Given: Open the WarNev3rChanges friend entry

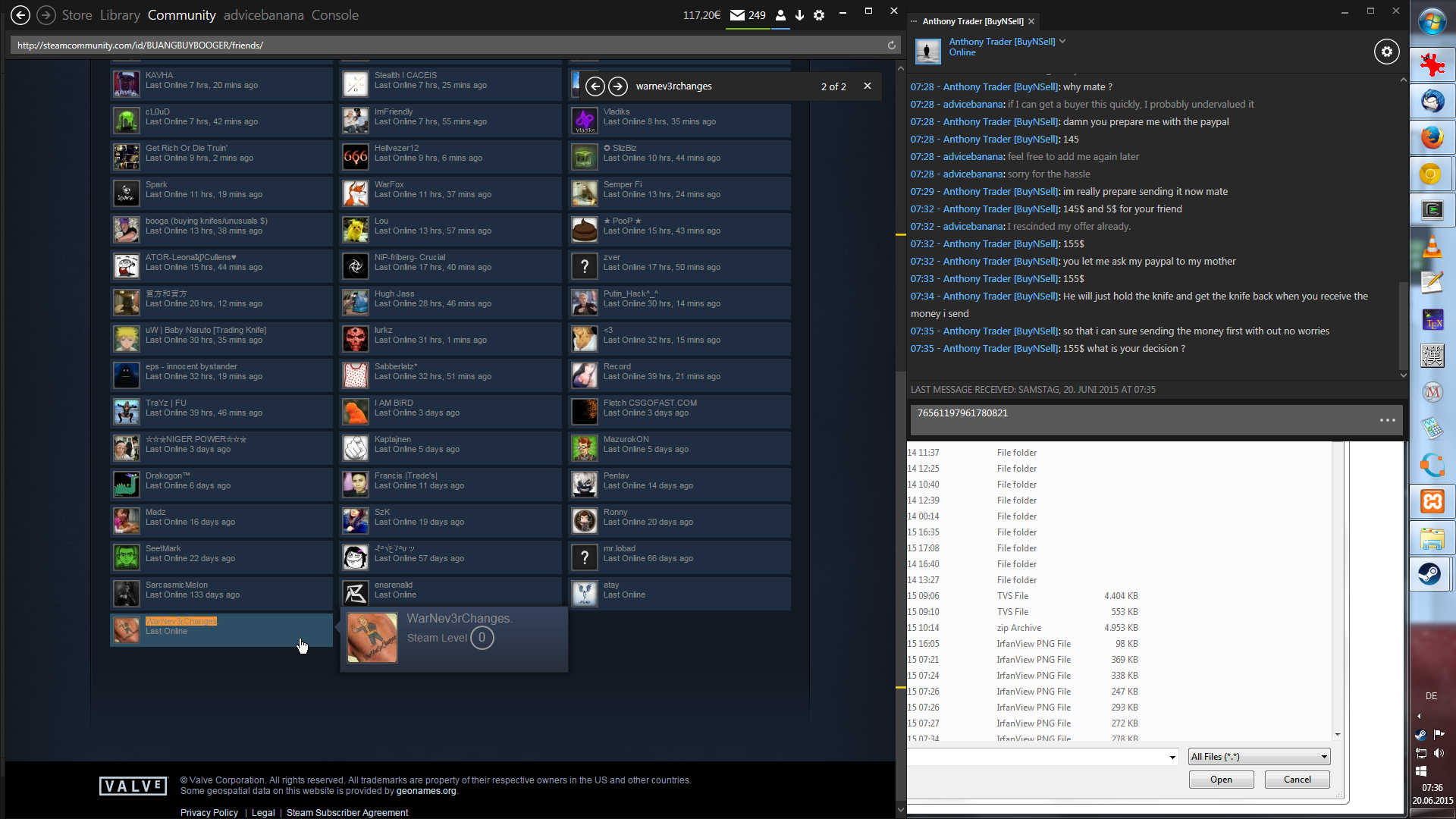Looking at the screenshot, I should click(x=181, y=622).
